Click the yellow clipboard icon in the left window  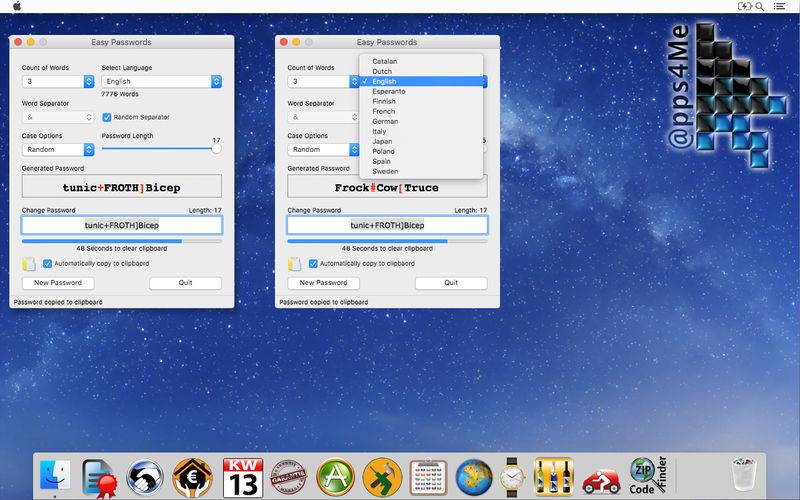[29, 264]
